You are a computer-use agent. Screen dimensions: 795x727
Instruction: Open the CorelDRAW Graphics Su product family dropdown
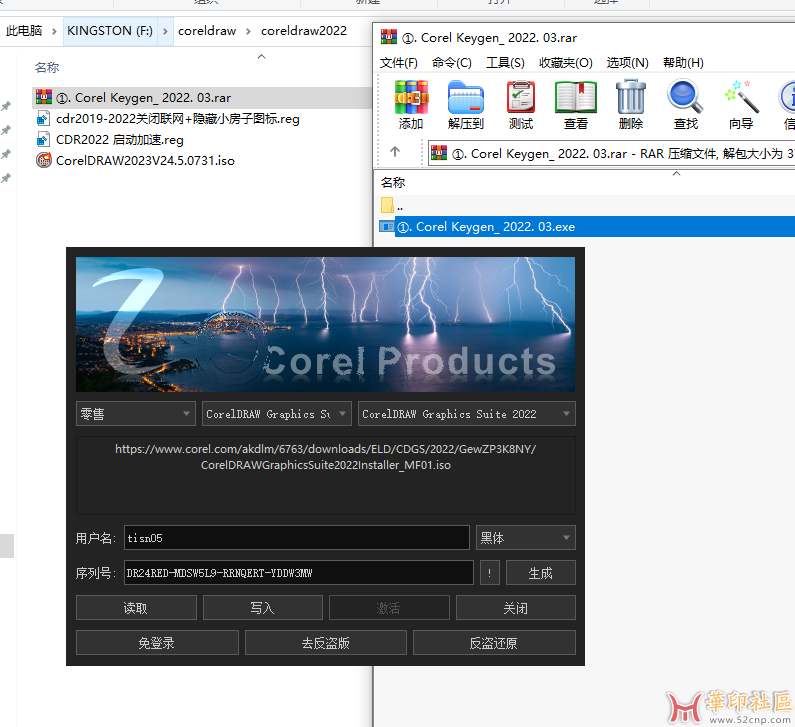[276, 414]
